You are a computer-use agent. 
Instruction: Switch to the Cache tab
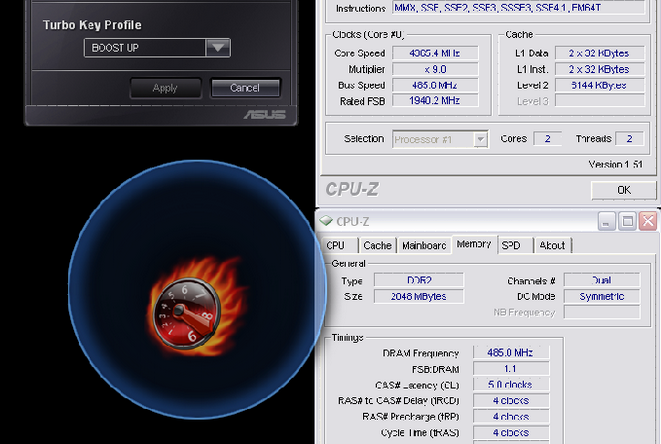coord(378,245)
